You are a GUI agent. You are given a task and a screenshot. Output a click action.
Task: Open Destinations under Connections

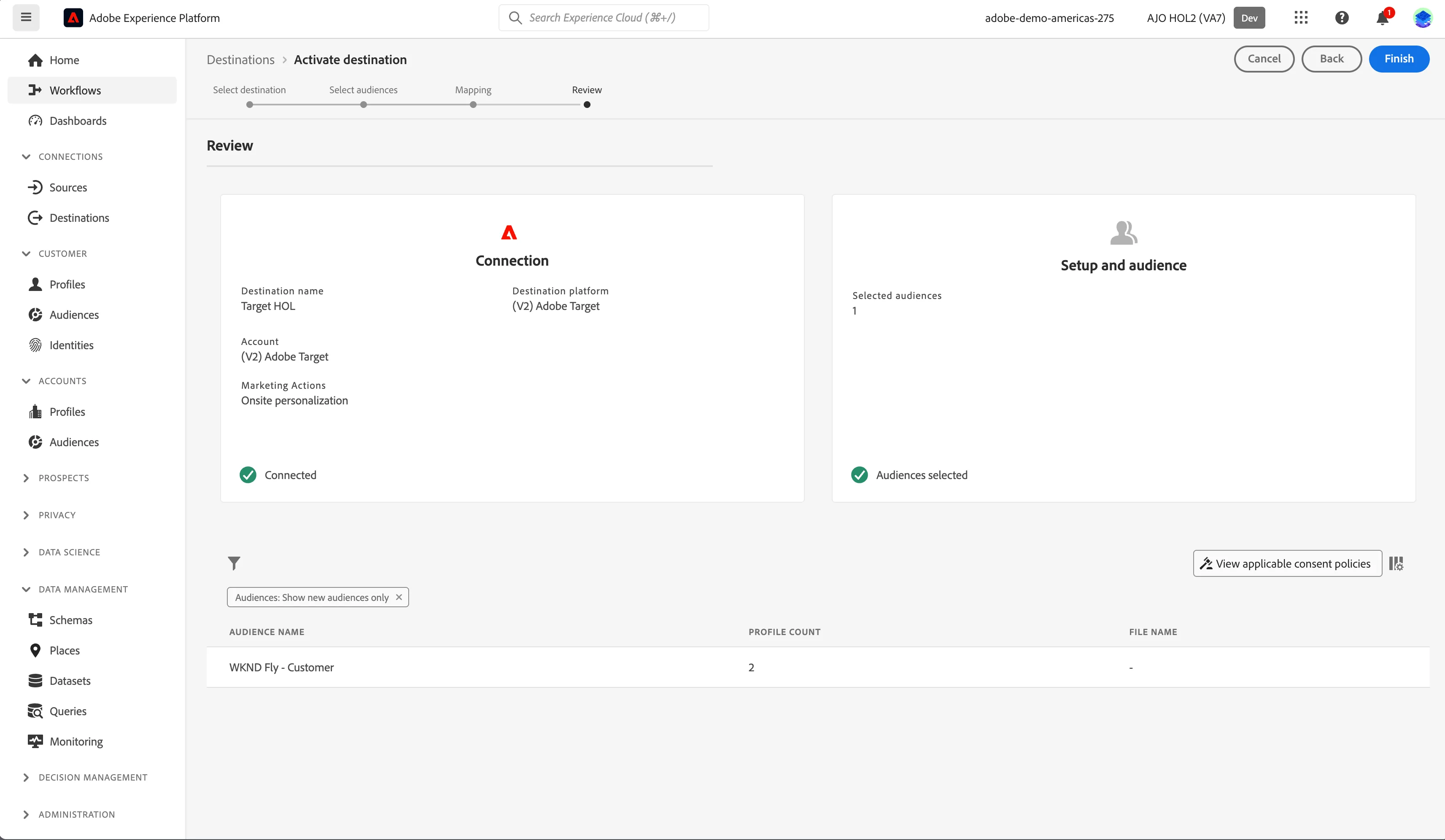click(92, 218)
